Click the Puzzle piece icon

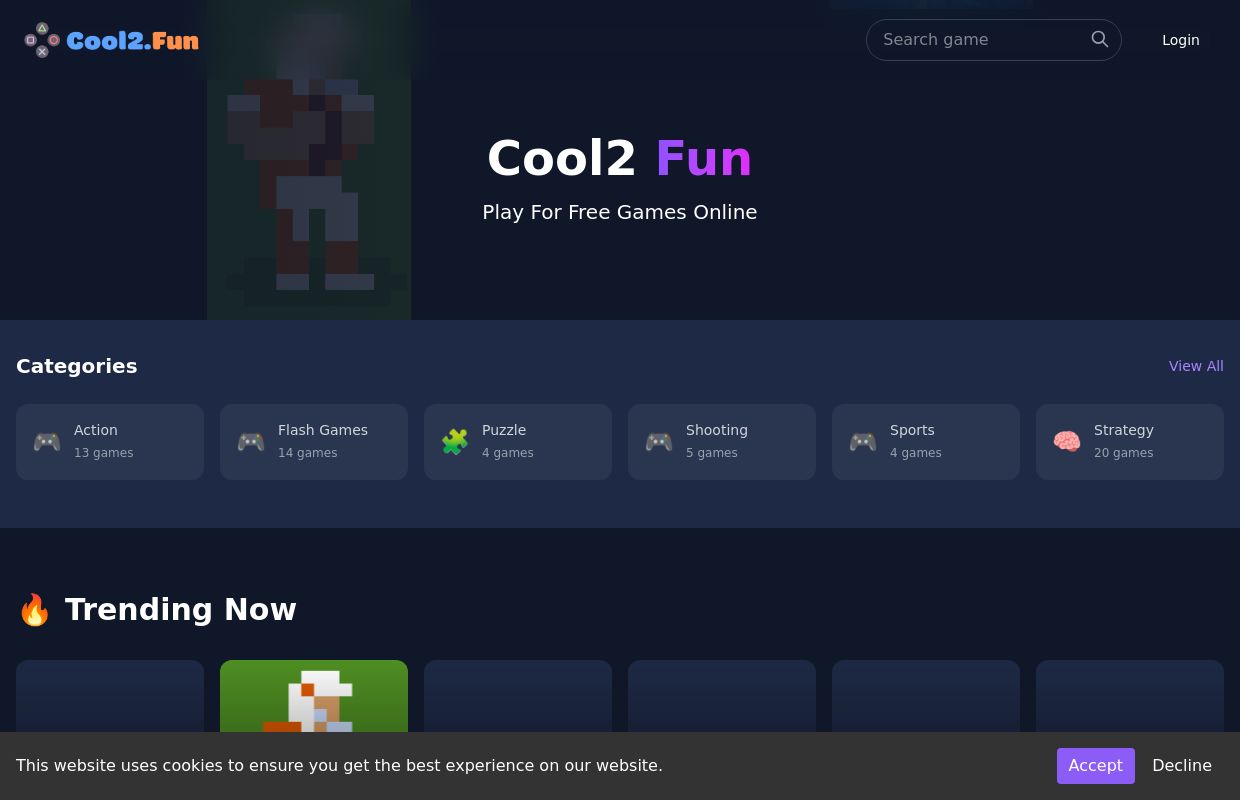(455, 442)
